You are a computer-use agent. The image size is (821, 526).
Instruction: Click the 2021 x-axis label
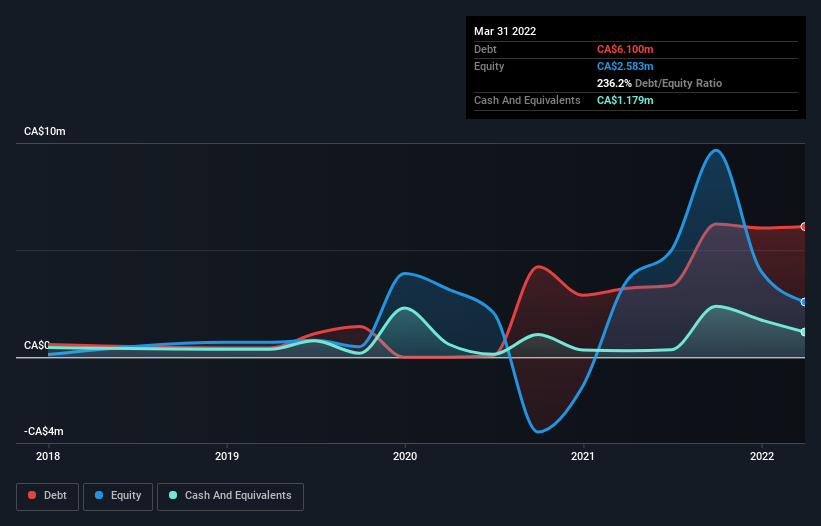tap(583, 456)
